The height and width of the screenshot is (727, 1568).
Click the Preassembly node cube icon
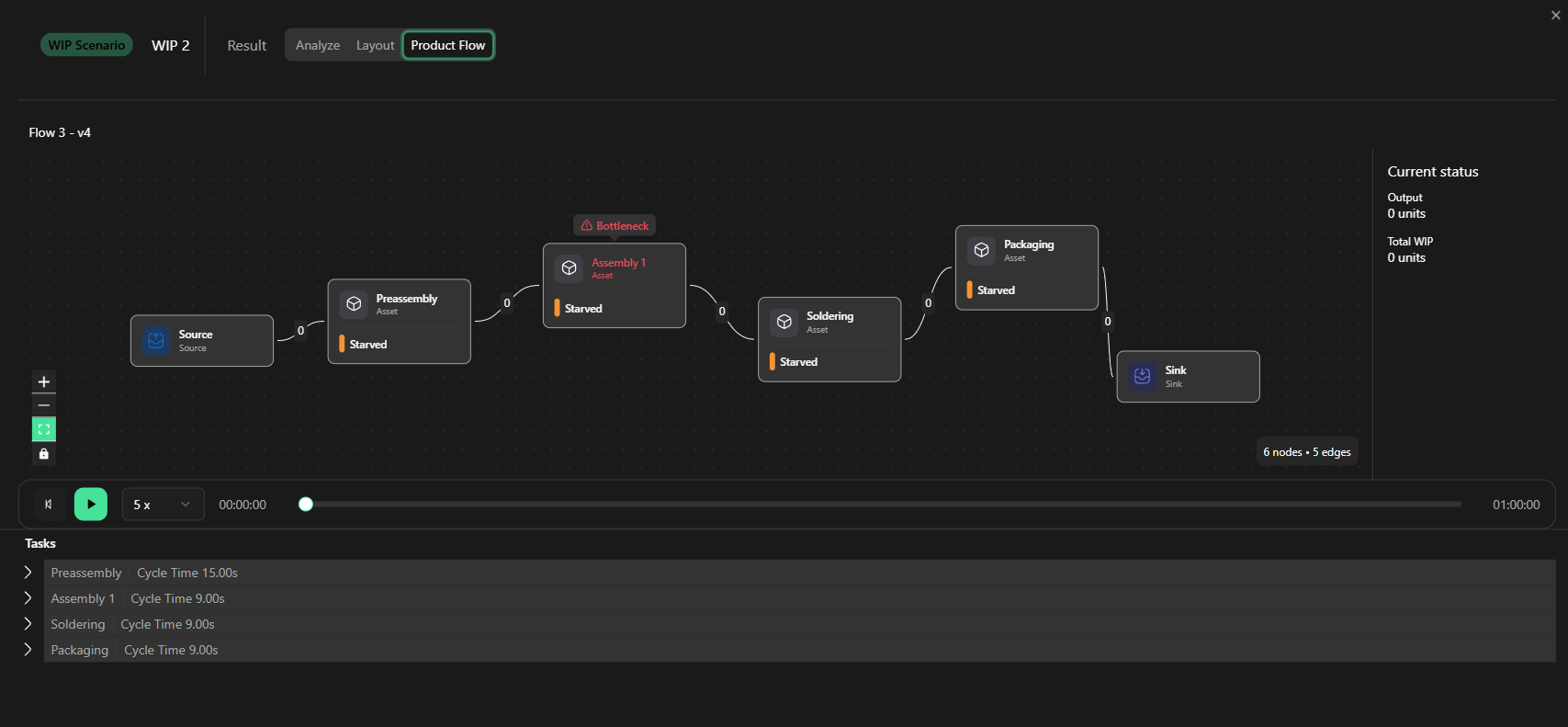(354, 304)
